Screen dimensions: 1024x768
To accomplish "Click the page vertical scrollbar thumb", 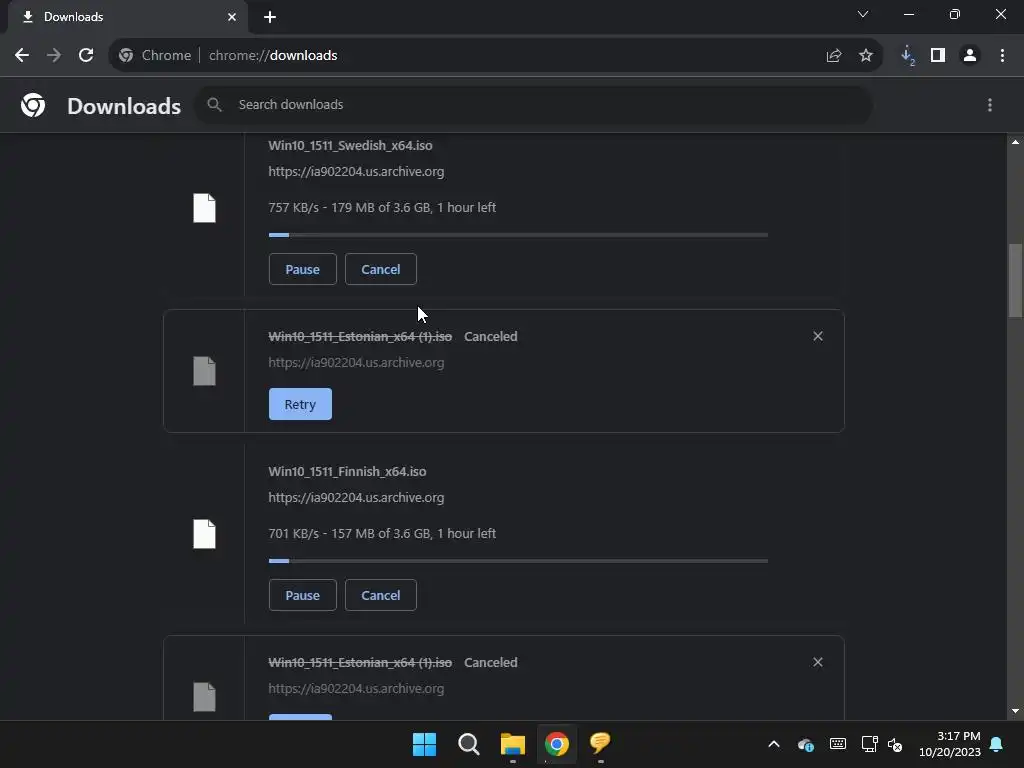I will pos(1015,280).
